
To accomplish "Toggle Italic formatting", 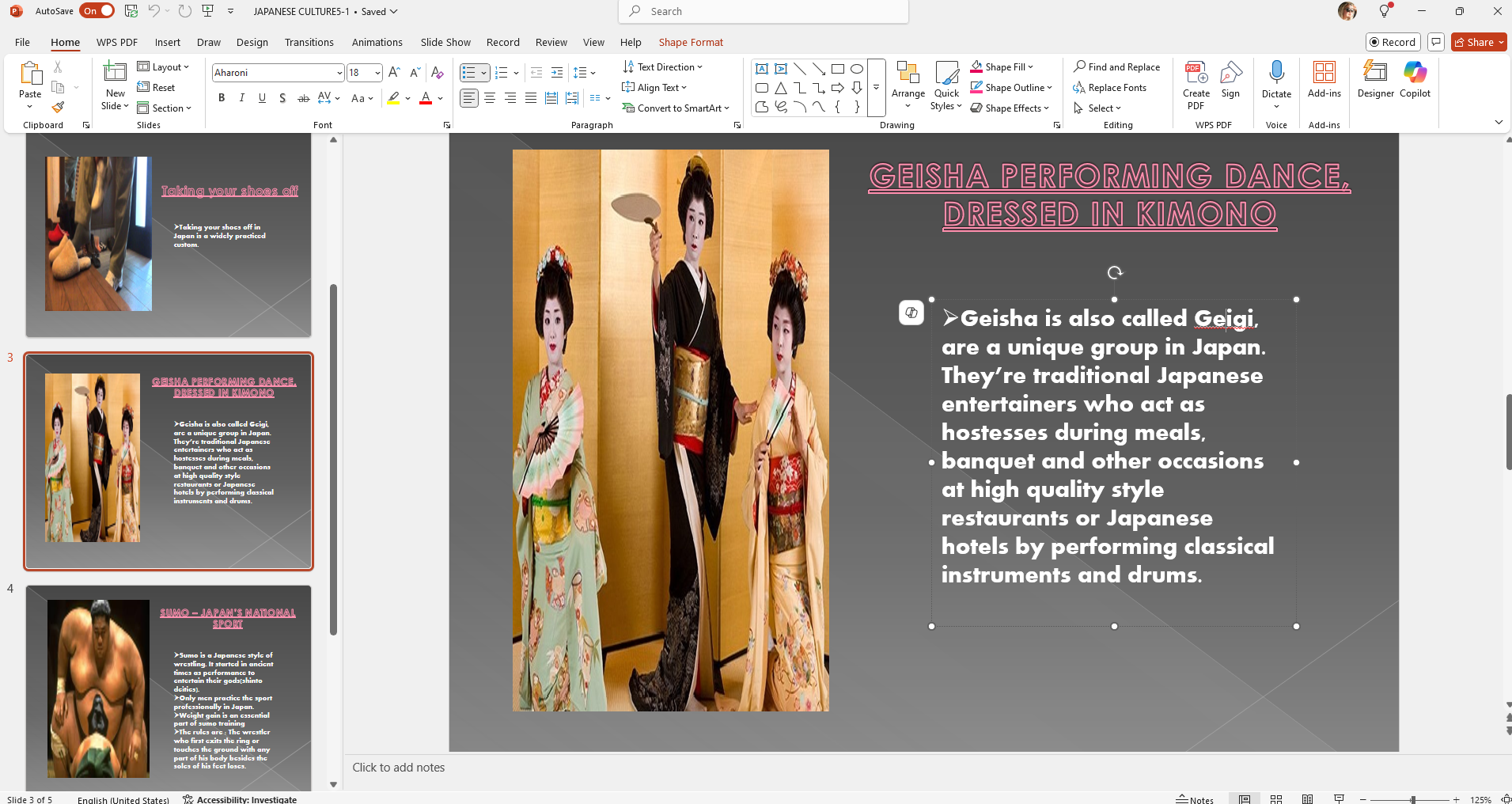I will (242, 98).
